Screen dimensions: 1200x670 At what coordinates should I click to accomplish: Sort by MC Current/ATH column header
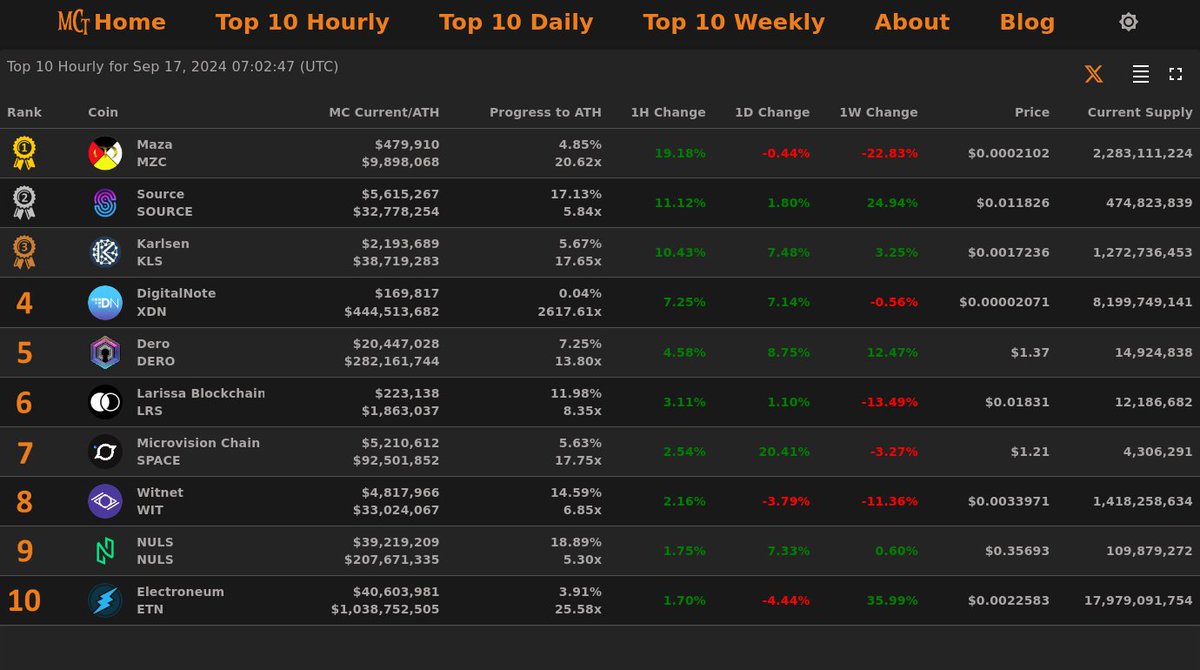[x=384, y=112]
